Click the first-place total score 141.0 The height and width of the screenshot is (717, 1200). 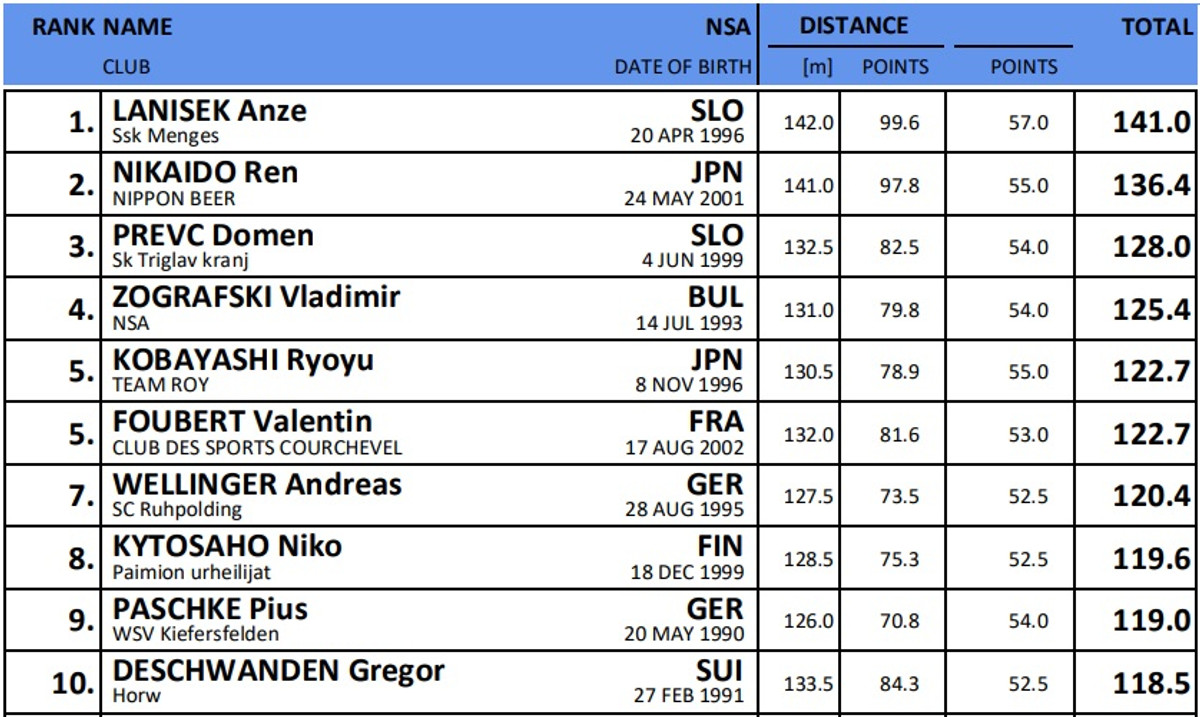click(1151, 122)
